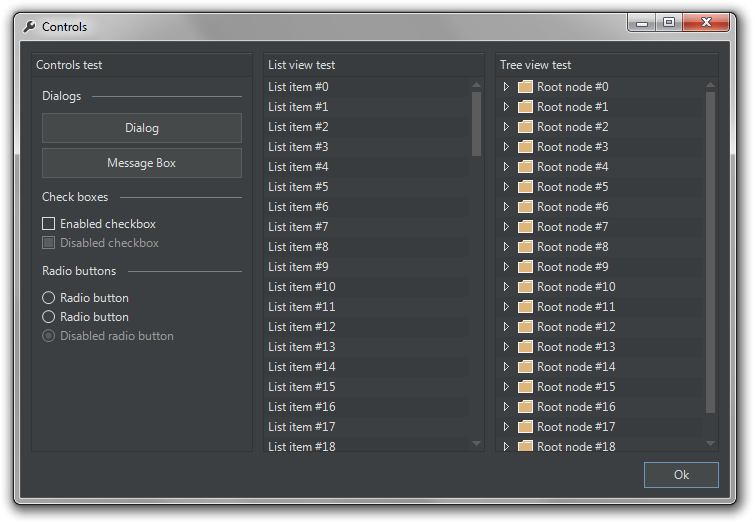Click the folder icon of Root node #0

[525, 87]
